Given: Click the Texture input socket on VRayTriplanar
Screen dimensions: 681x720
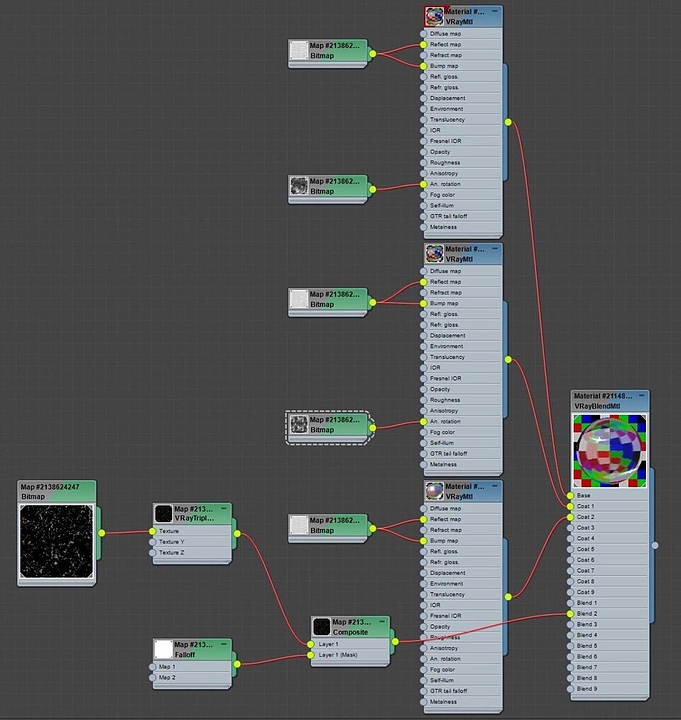Looking at the screenshot, I should pyautogui.click(x=152, y=531).
